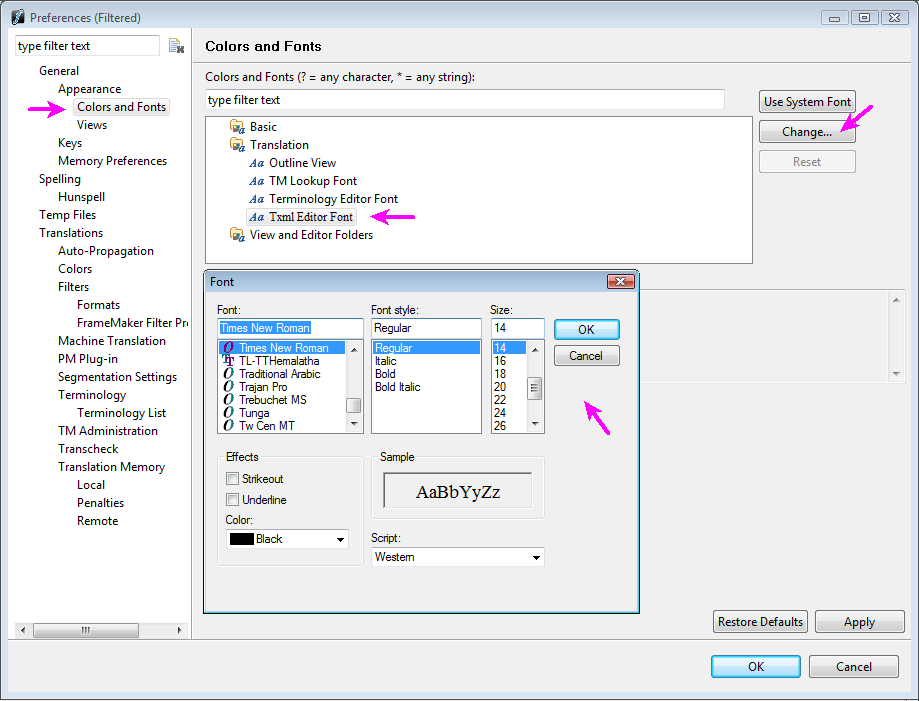The height and width of the screenshot is (701, 919).
Task: Click the Times New Roman font type icon
Action: tap(229, 348)
